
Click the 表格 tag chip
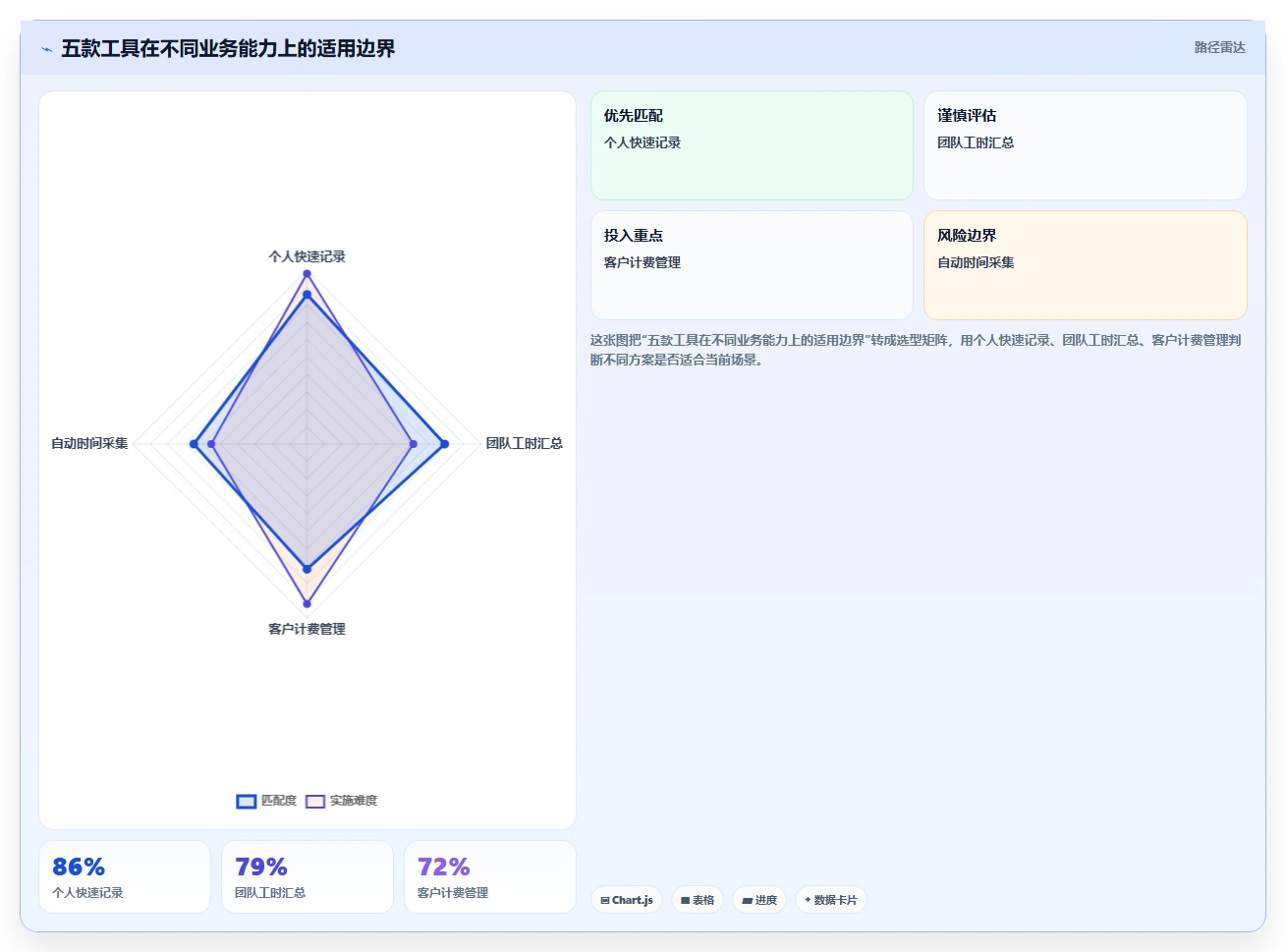tap(698, 900)
